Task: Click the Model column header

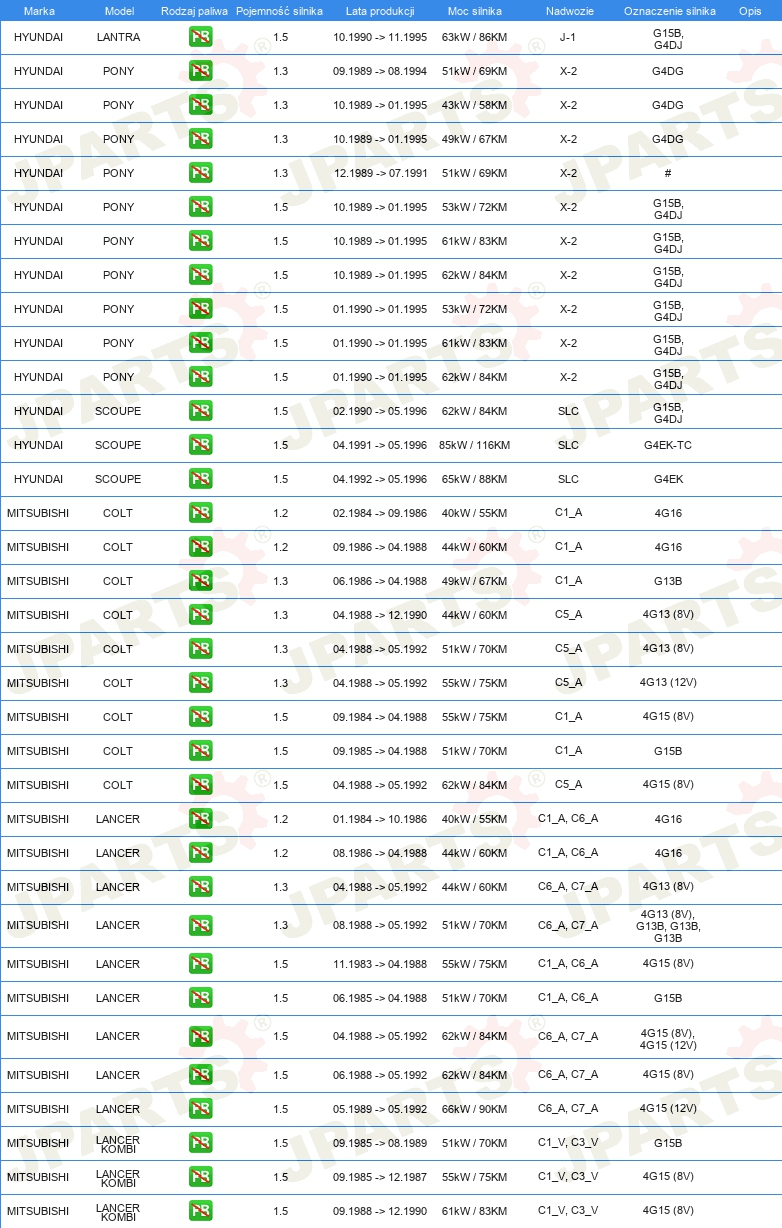Action: pyautogui.click(x=118, y=11)
